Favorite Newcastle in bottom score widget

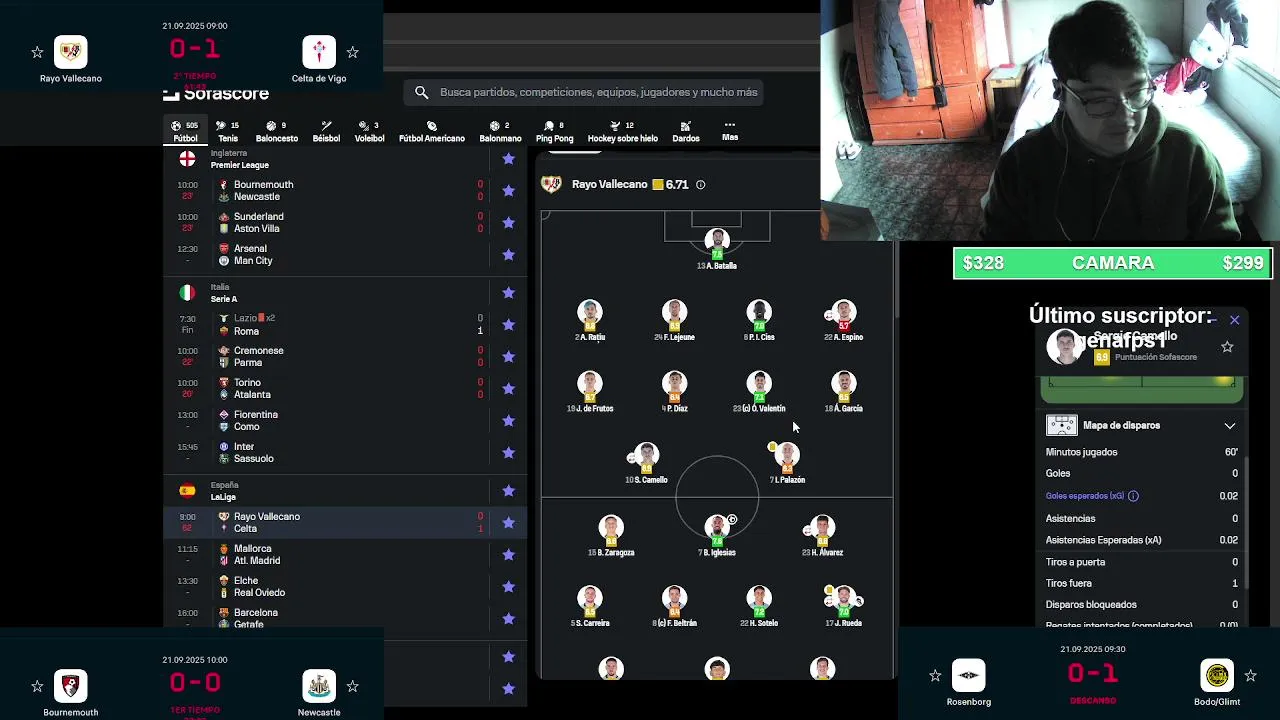point(352,686)
